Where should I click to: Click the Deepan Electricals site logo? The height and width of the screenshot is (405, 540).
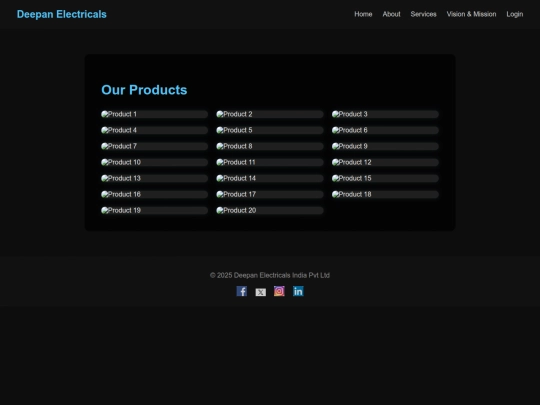(x=62, y=14)
